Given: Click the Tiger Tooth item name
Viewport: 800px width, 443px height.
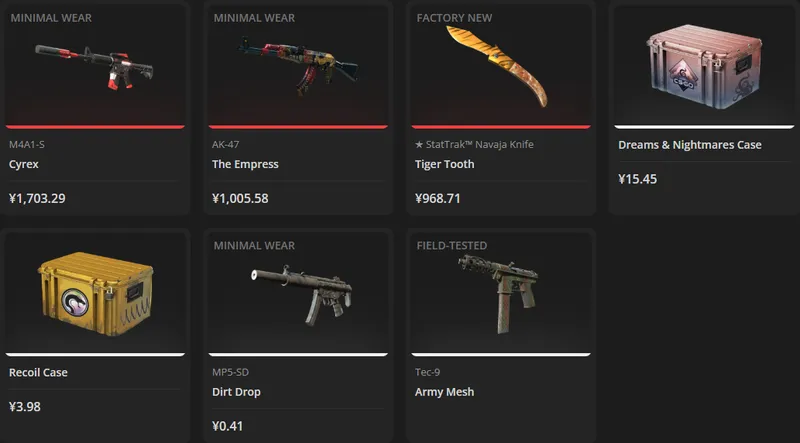Looking at the screenshot, I should coord(444,164).
